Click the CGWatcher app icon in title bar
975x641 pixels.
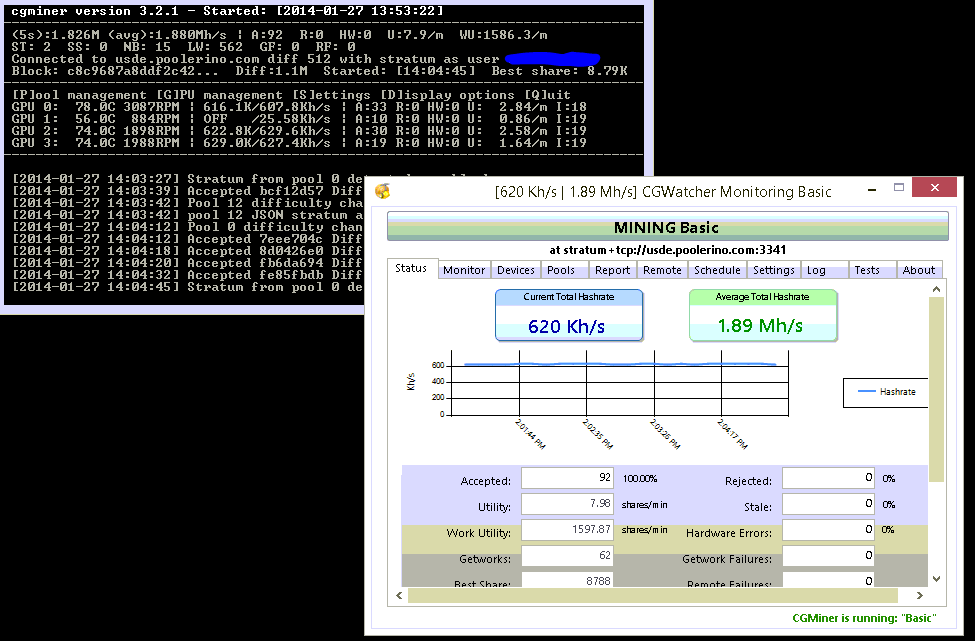point(382,191)
